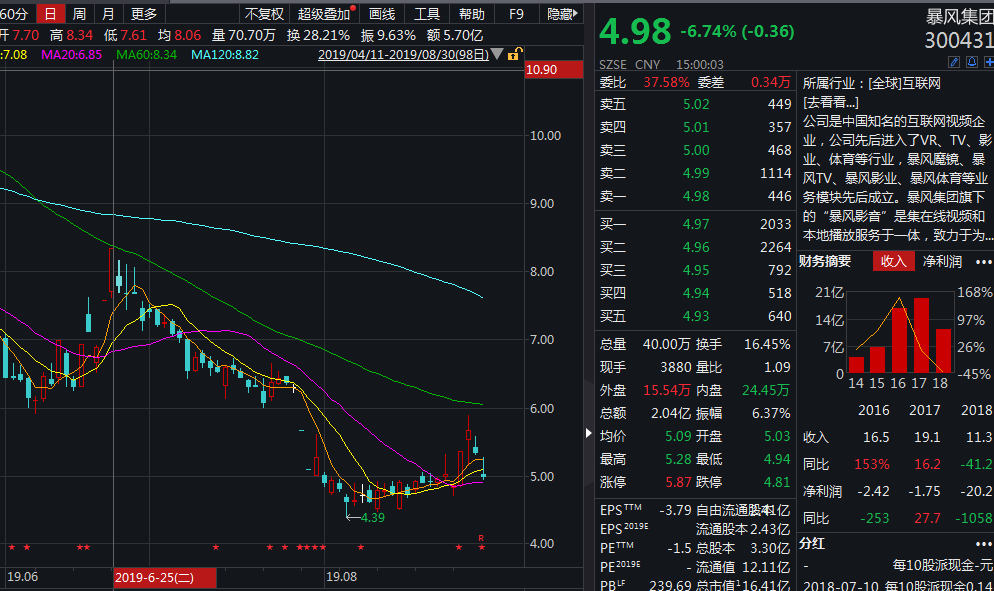Select the 卖五 5.02 order row
994x591 pixels.
click(x=695, y=104)
